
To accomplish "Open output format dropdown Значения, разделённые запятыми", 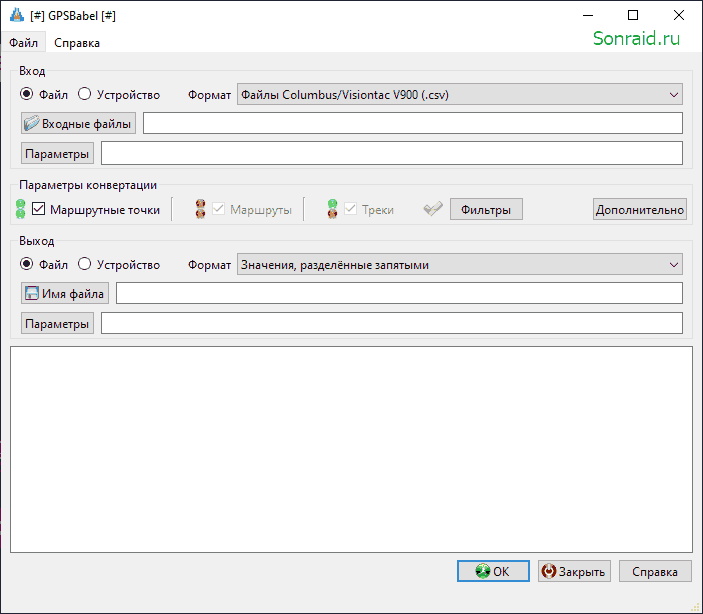I will tap(460, 265).
